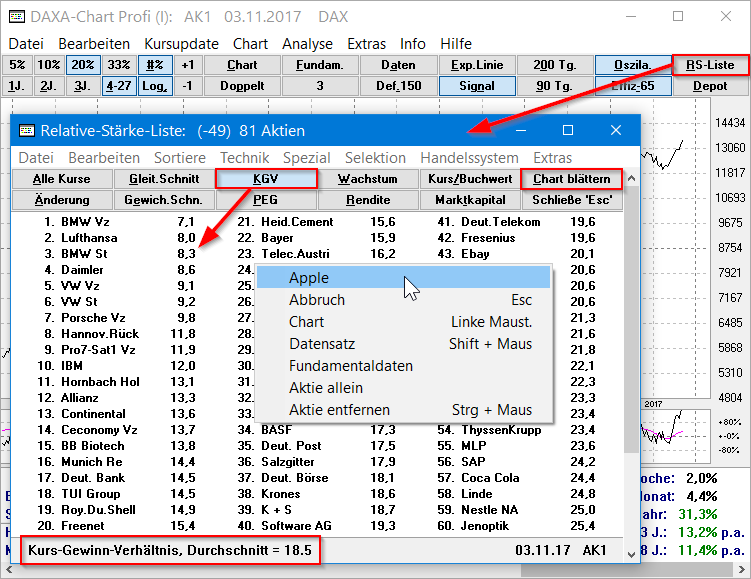Expand the Handelssystem menu
This screenshot has width=751, height=579.
click(x=469, y=158)
